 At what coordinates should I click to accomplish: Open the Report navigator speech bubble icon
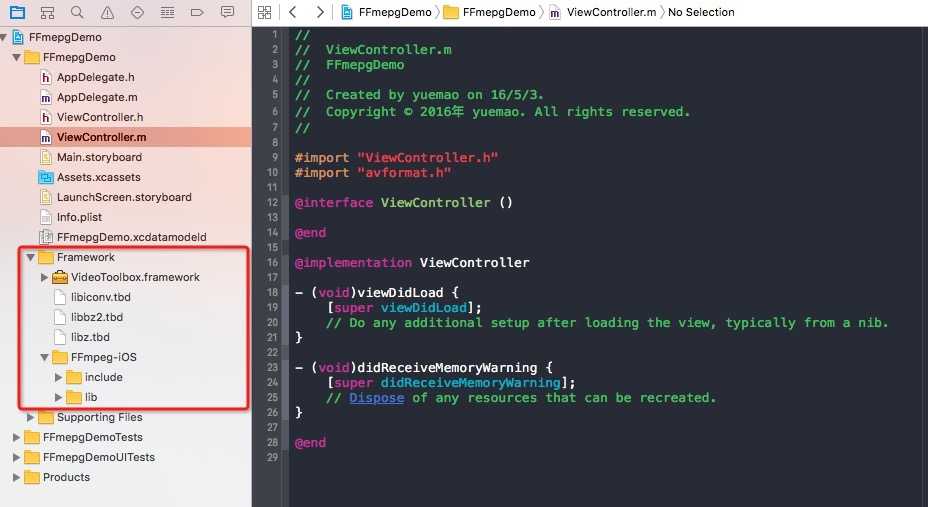(x=227, y=12)
